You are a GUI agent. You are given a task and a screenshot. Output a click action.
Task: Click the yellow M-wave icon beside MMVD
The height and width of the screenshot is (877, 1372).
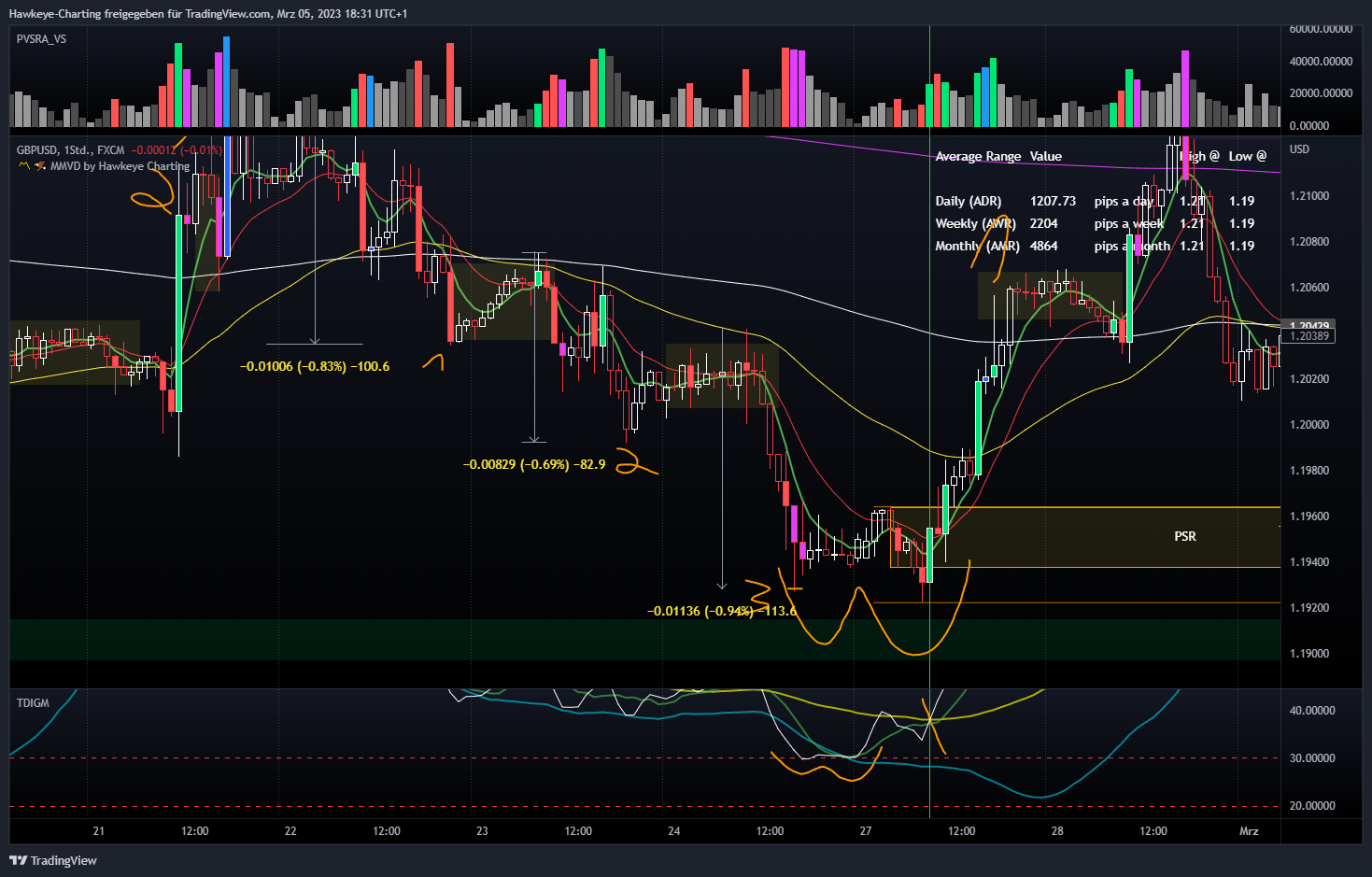(24, 166)
